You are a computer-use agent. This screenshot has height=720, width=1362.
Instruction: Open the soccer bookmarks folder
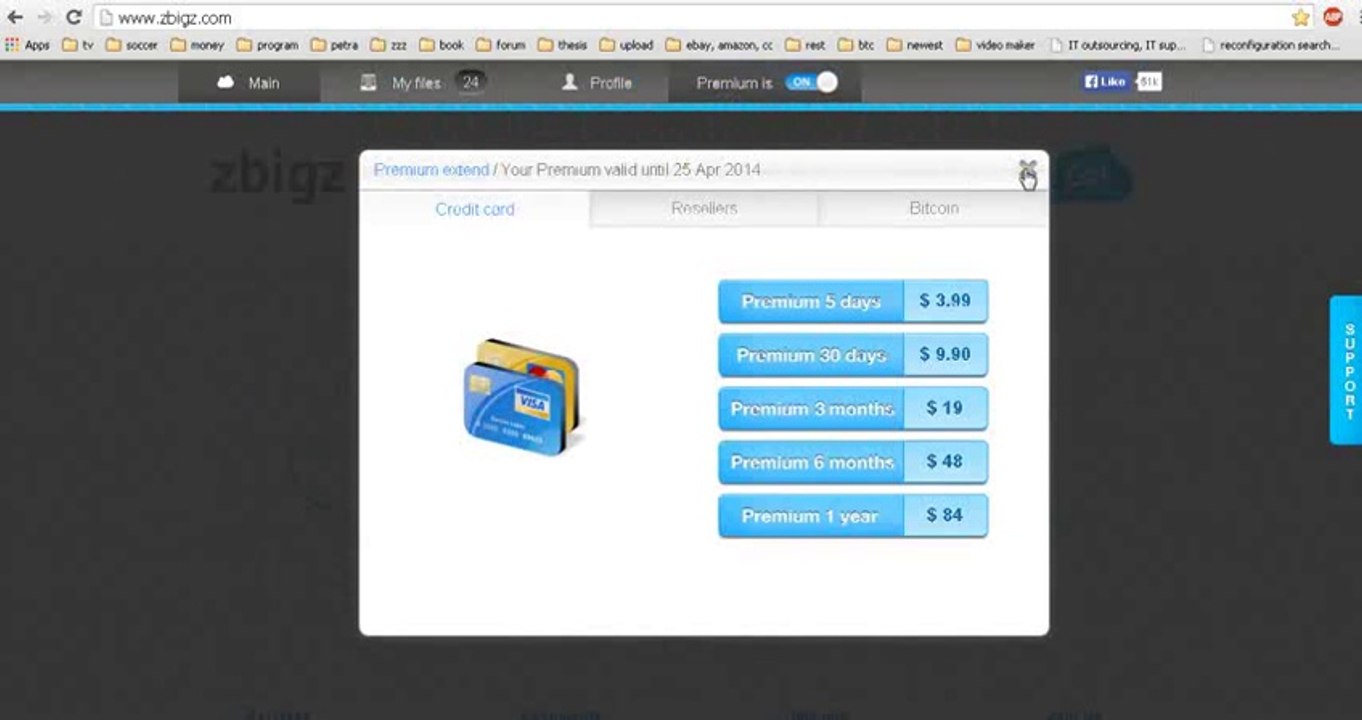(x=131, y=45)
